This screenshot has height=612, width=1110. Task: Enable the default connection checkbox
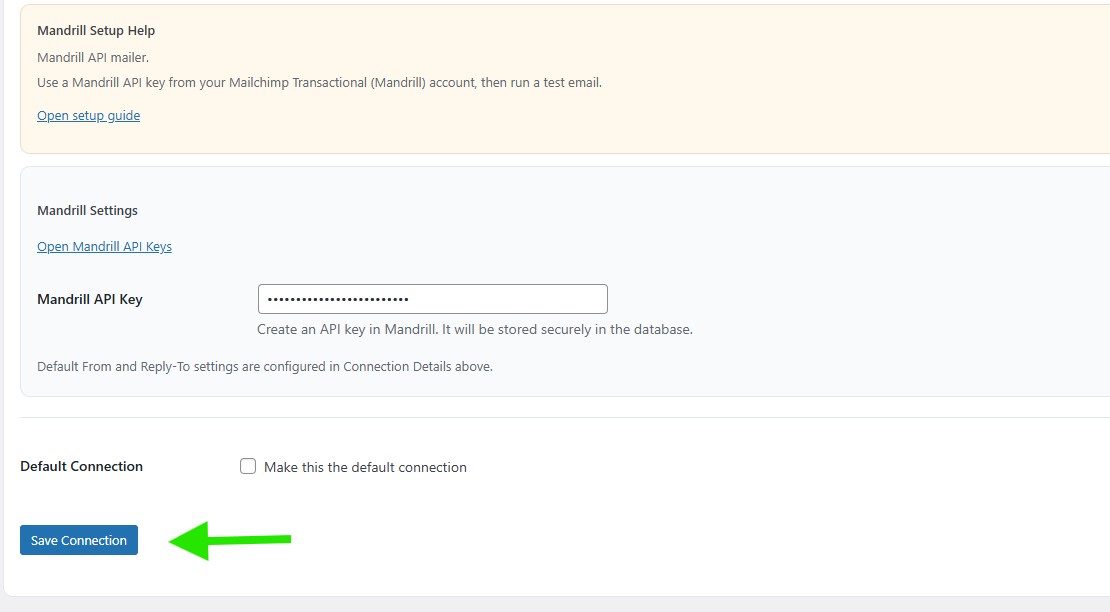[248, 467]
